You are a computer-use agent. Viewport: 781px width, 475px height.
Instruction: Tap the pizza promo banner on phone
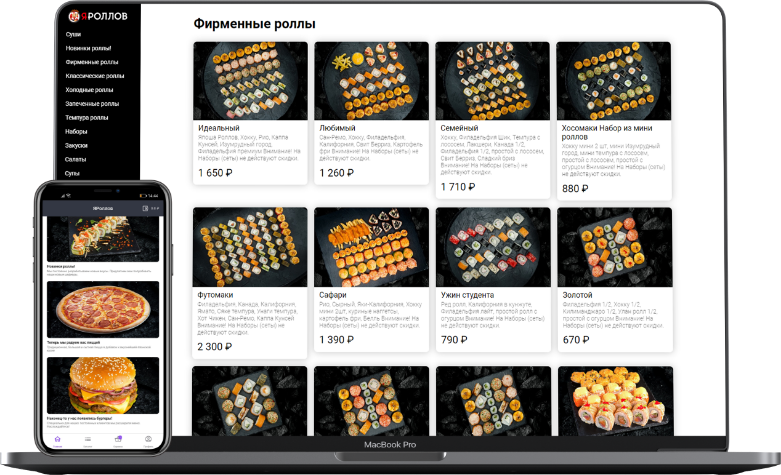[x=103, y=310]
